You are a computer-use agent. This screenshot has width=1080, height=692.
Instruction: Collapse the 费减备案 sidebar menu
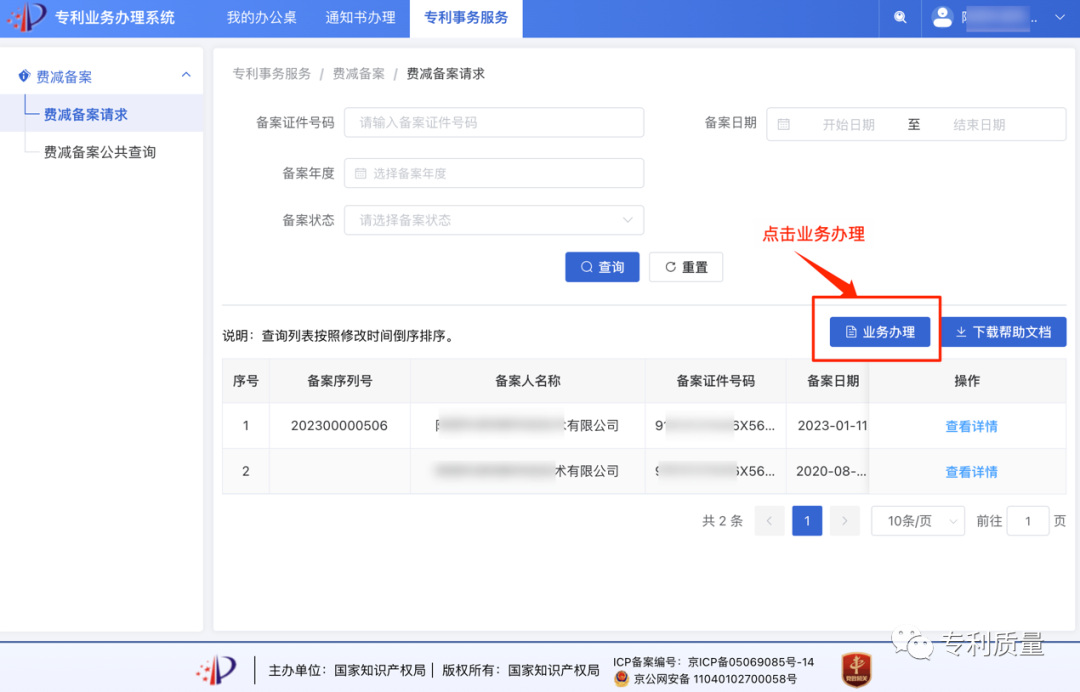(x=185, y=75)
